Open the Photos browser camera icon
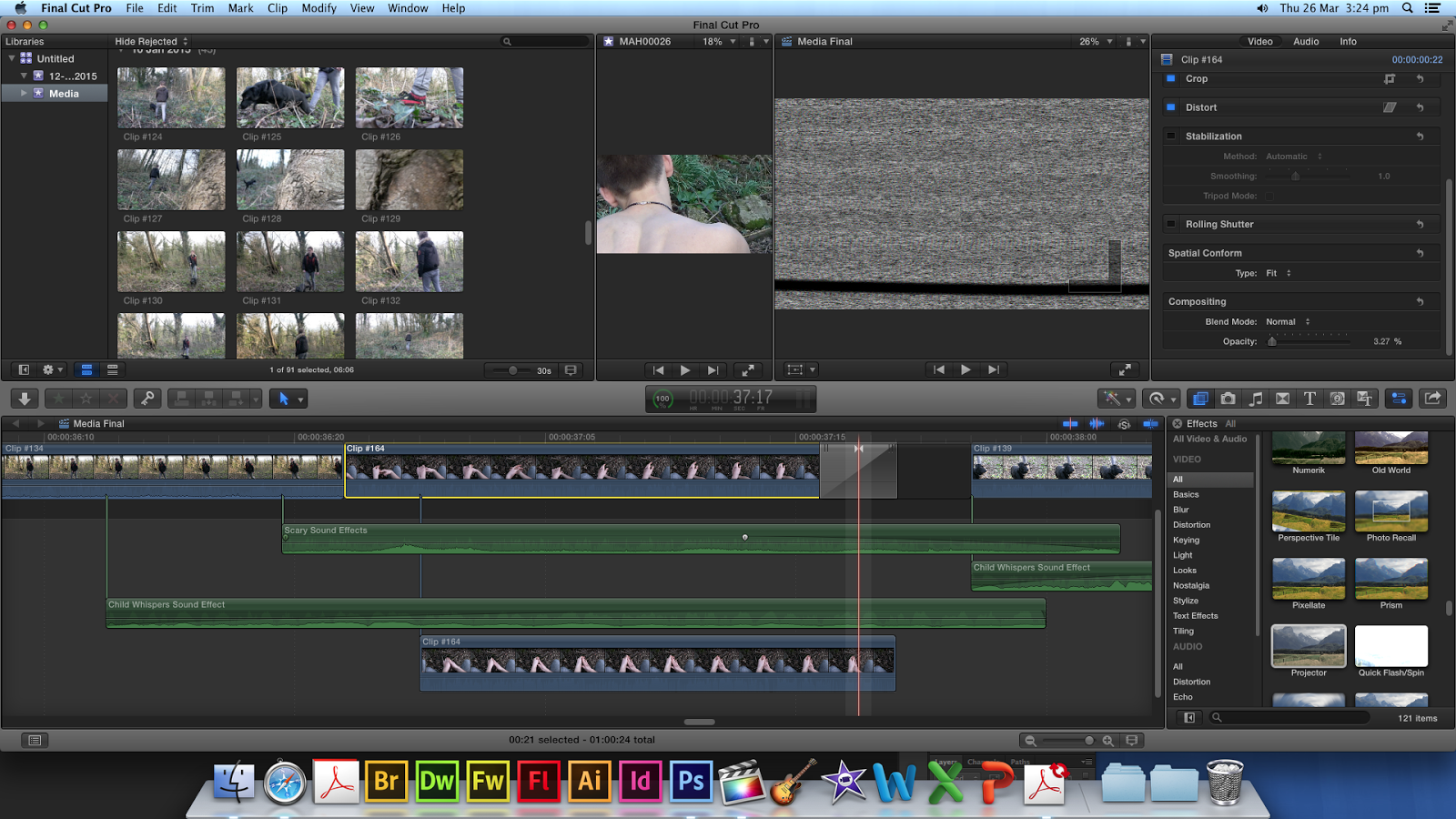The height and width of the screenshot is (819, 1456). pyautogui.click(x=1228, y=399)
